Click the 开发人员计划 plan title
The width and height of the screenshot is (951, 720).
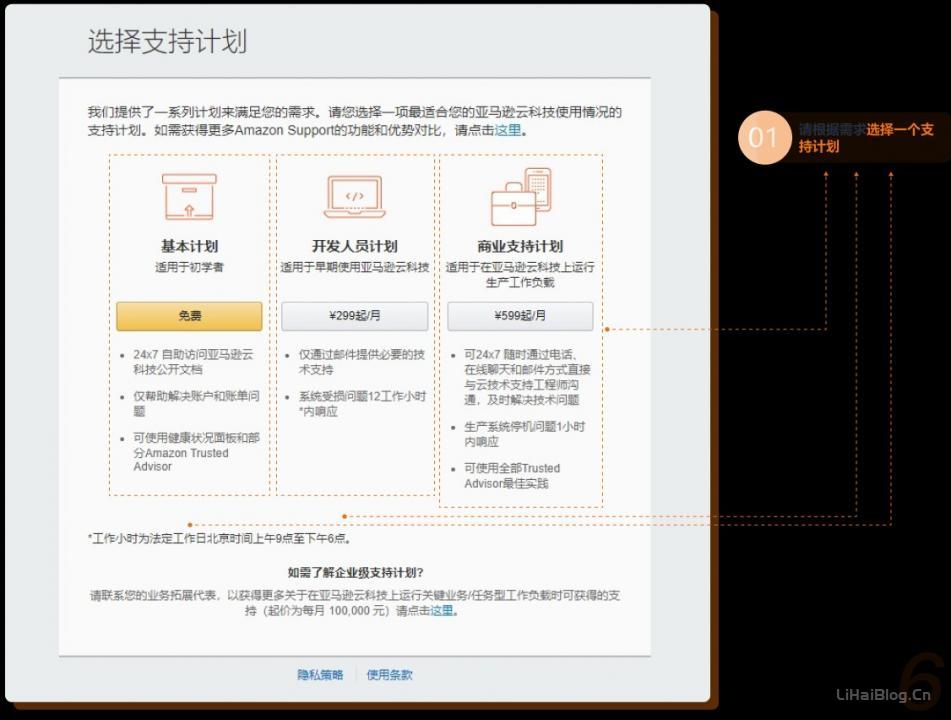point(355,246)
